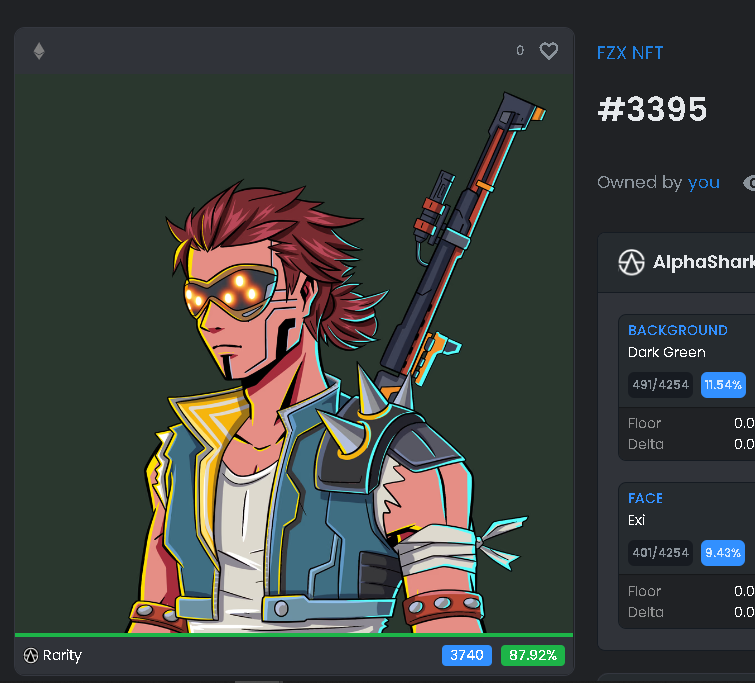Click the 87.92% rarity percent badge
This screenshot has width=755, height=683.
pyautogui.click(x=533, y=655)
